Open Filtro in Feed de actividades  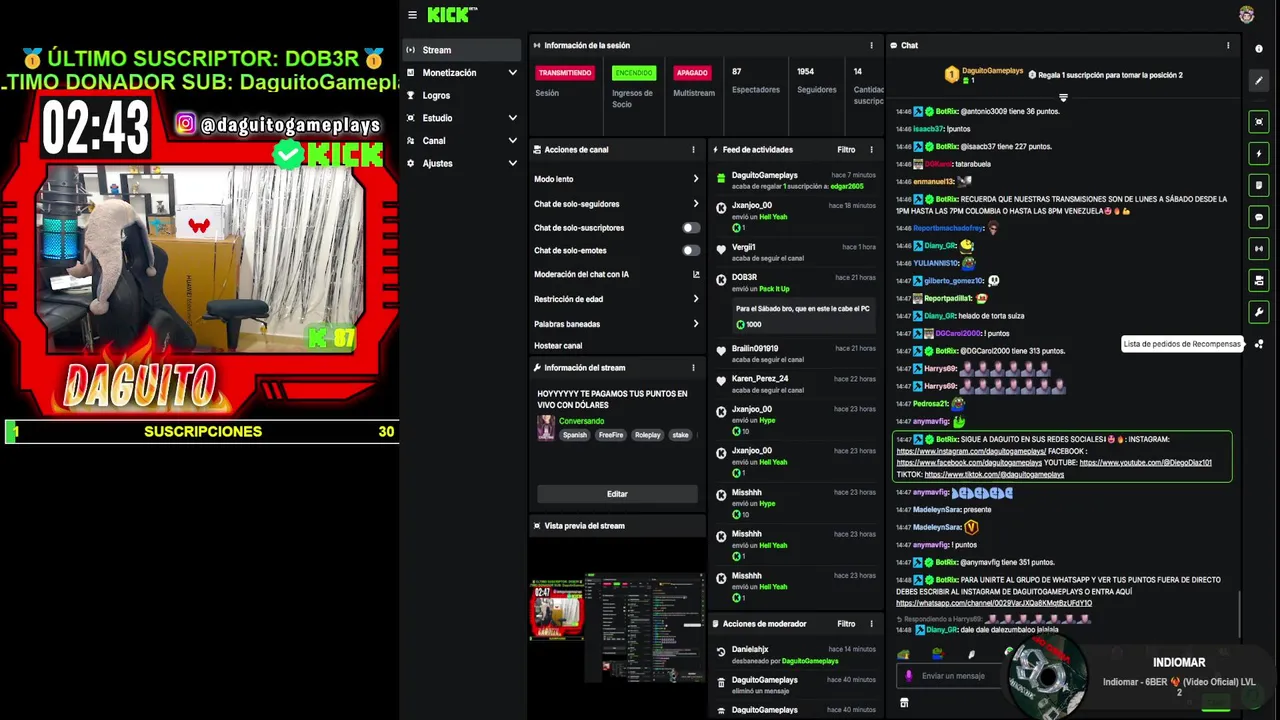tap(846, 150)
